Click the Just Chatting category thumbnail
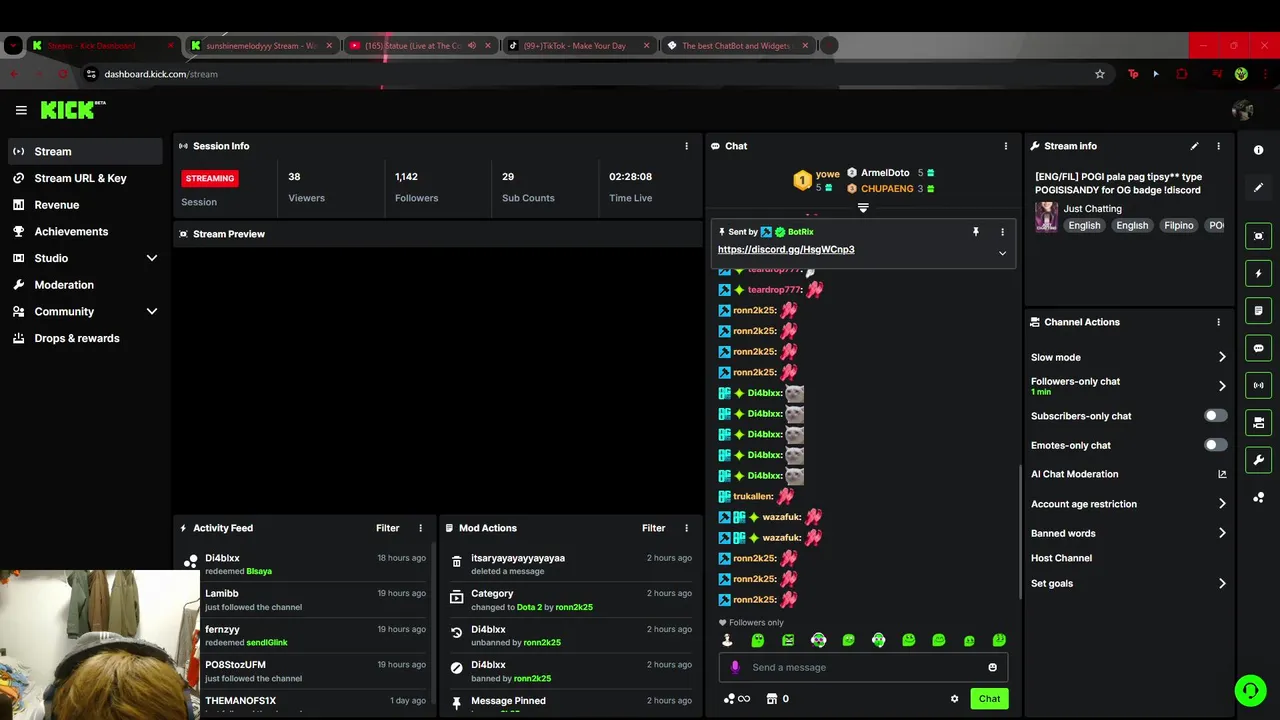The image size is (1280, 720). click(x=1046, y=217)
